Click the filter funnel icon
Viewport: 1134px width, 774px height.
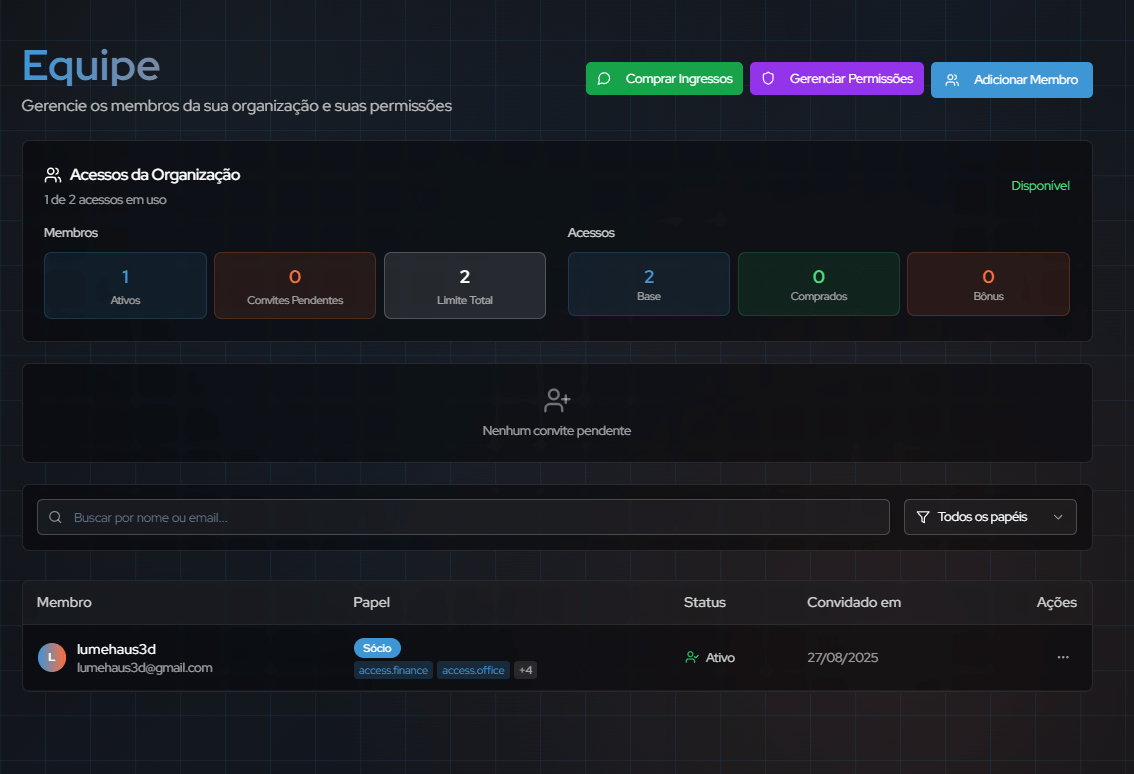[923, 517]
